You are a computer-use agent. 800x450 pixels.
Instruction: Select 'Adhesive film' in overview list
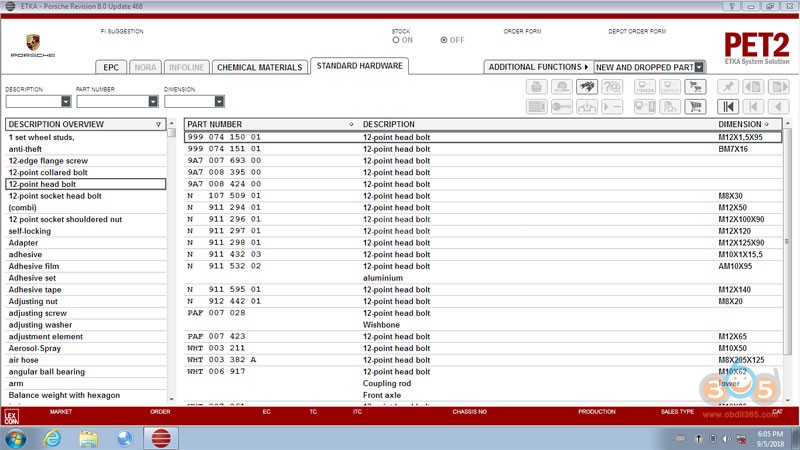[x=34, y=266]
